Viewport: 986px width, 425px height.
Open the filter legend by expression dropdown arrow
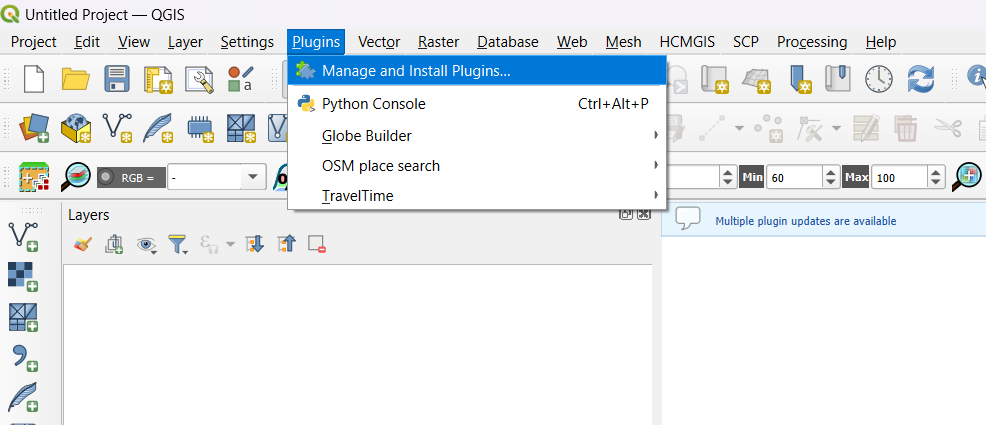(230, 245)
